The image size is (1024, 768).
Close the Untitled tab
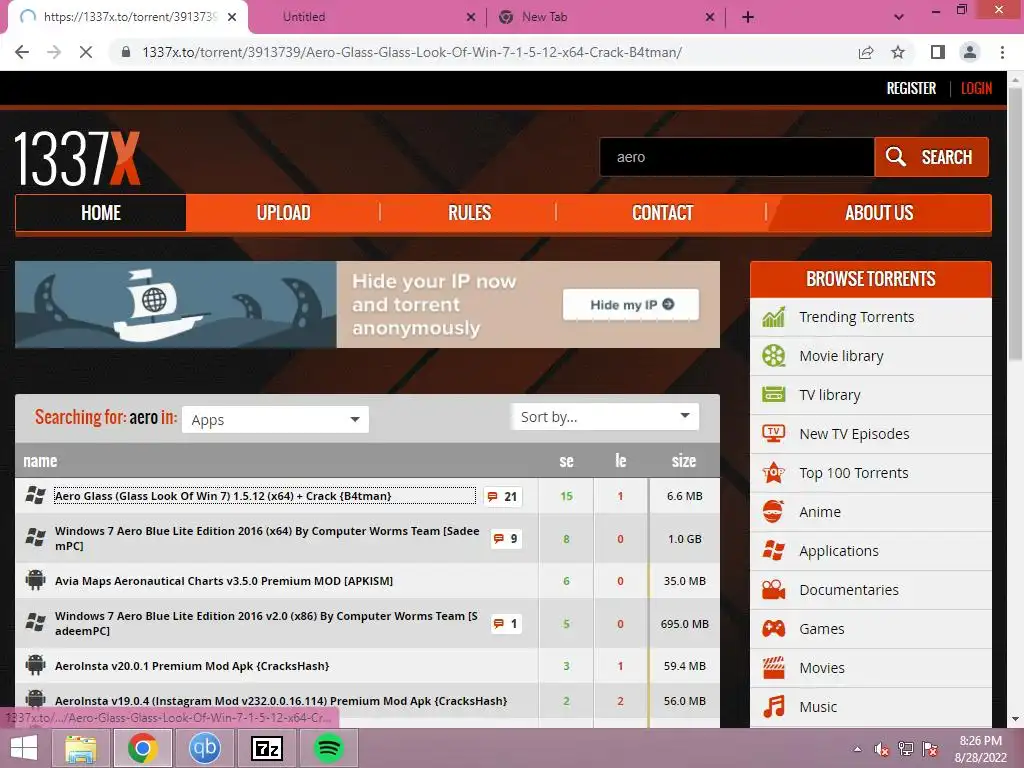pos(471,17)
